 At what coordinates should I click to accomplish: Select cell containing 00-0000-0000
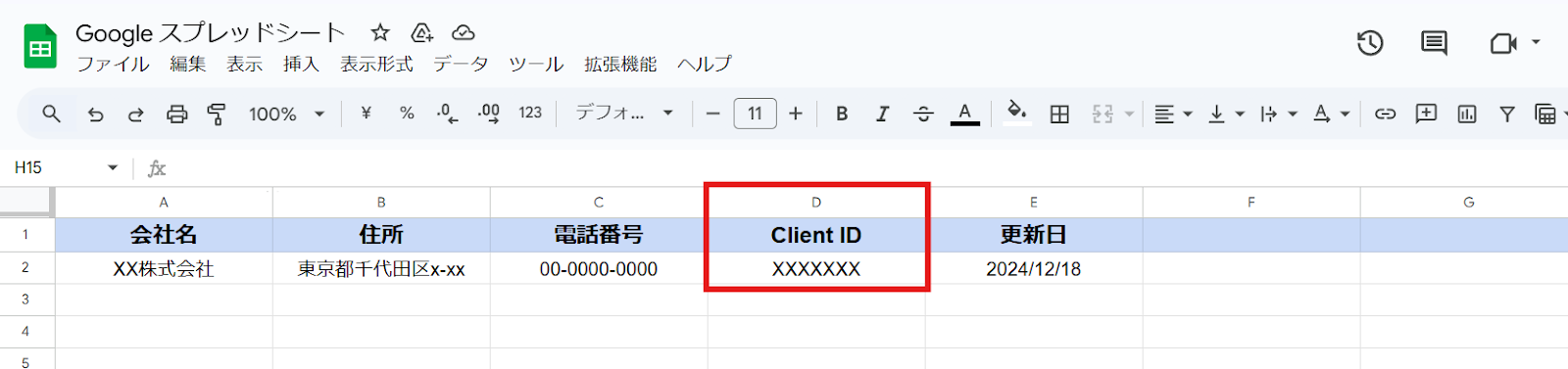tap(599, 268)
